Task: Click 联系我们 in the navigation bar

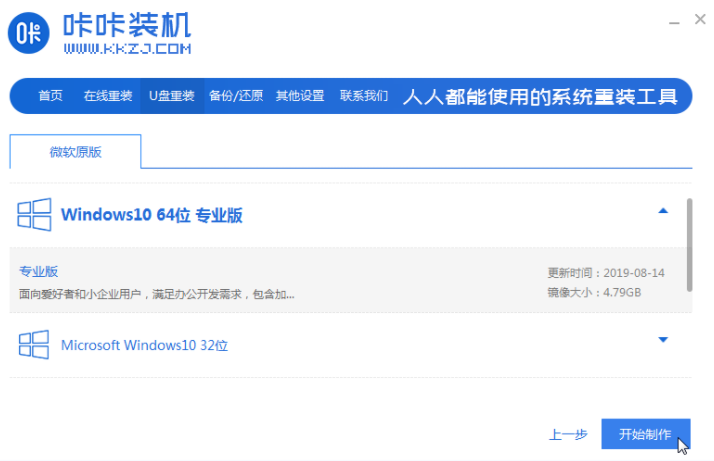Action: [x=364, y=96]
